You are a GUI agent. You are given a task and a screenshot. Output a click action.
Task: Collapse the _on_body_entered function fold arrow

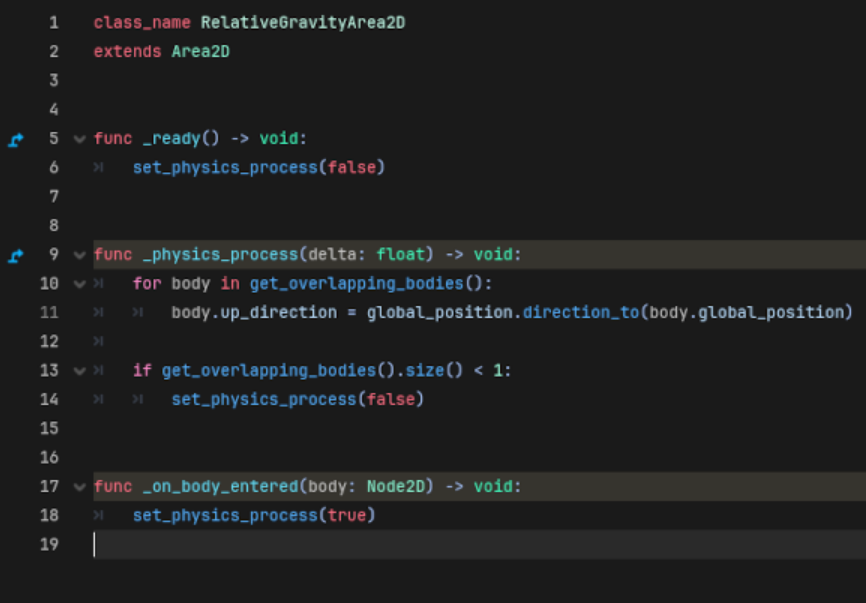(x=79, y=487)
